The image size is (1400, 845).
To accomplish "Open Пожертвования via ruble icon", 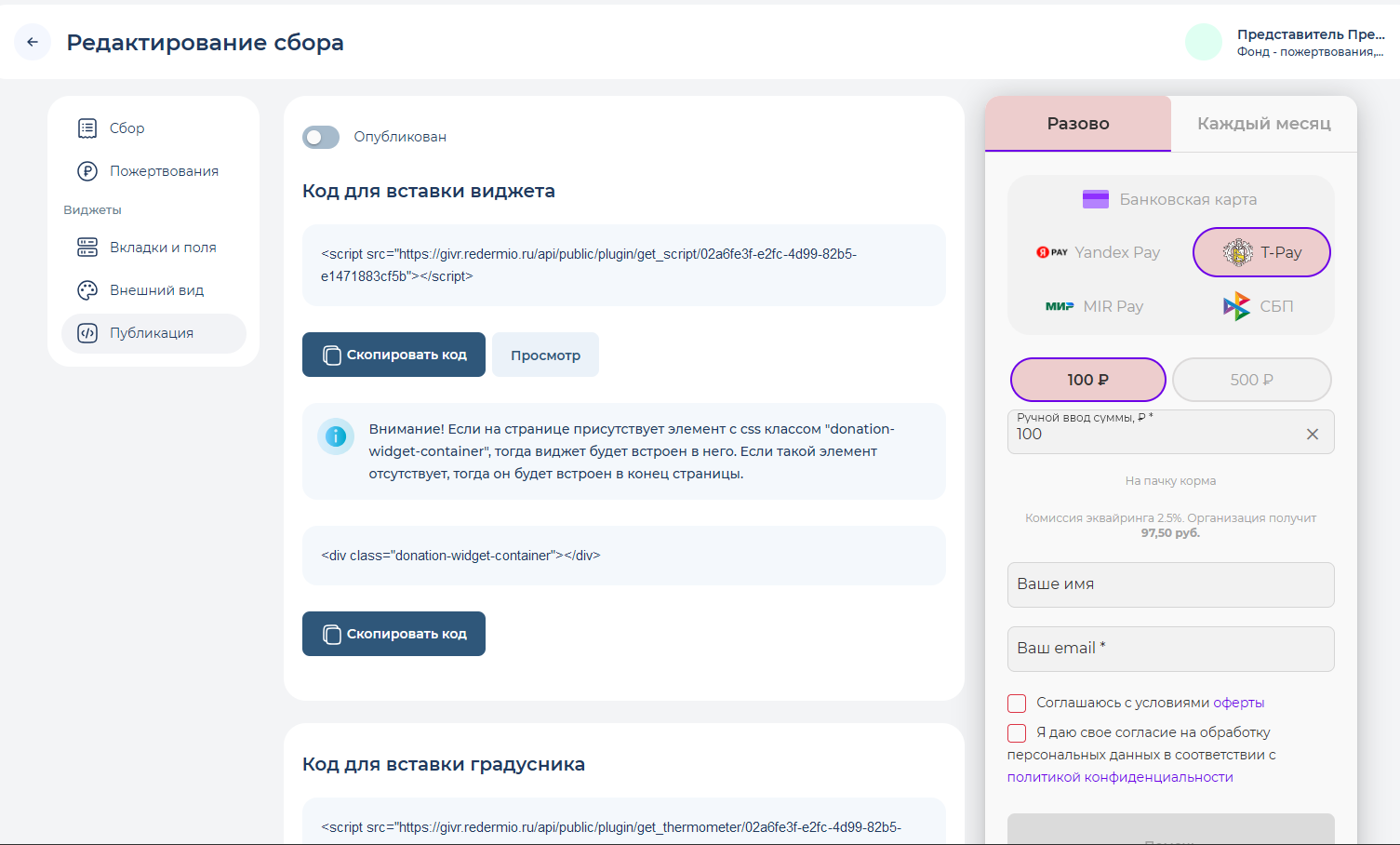I will coord(87,171).
